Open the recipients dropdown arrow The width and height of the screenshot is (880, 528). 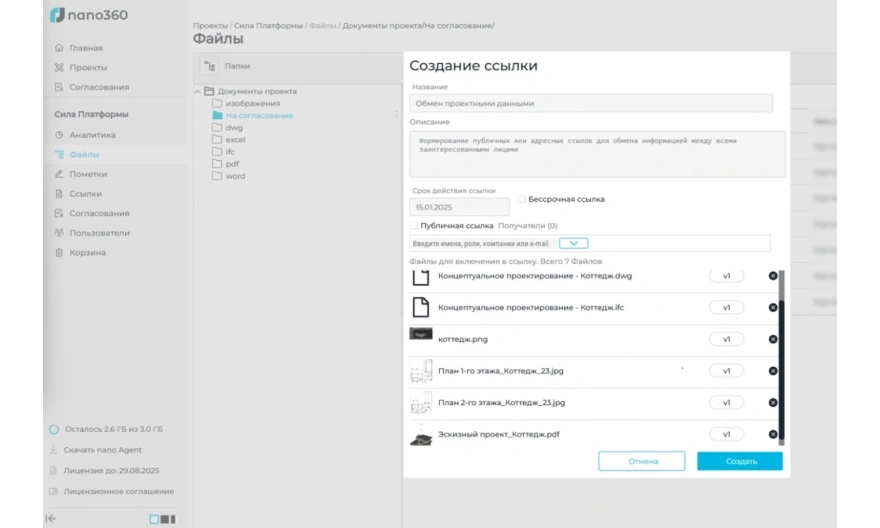pyautogui.click(x=574, y=243)
